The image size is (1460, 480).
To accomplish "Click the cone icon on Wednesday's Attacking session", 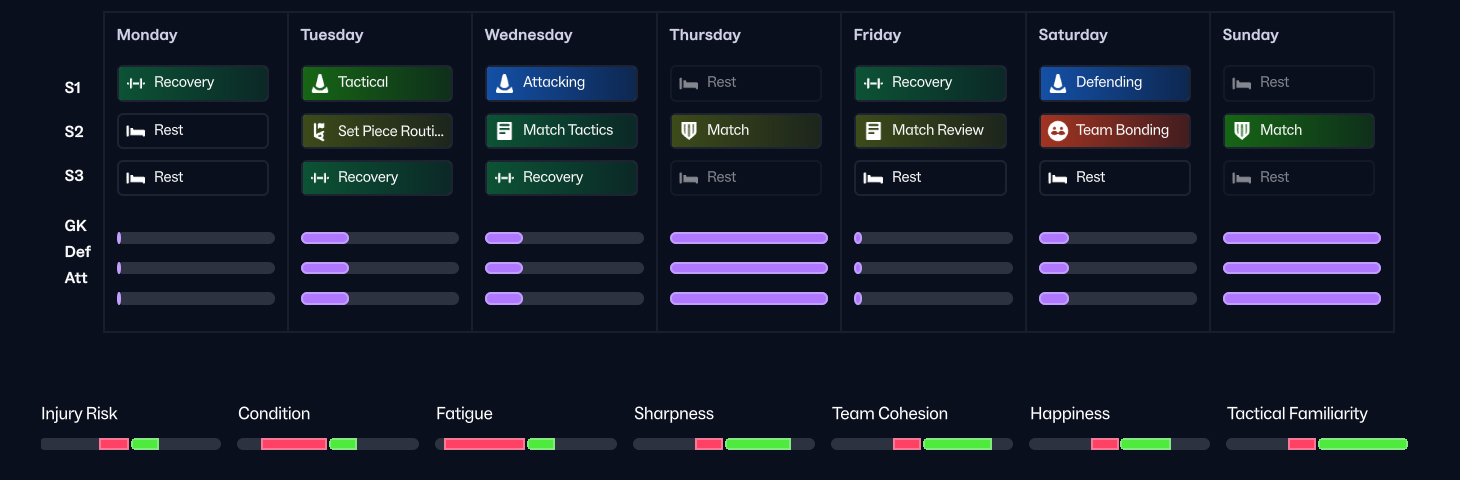I will pyautogui.click(x=504, y=83).
